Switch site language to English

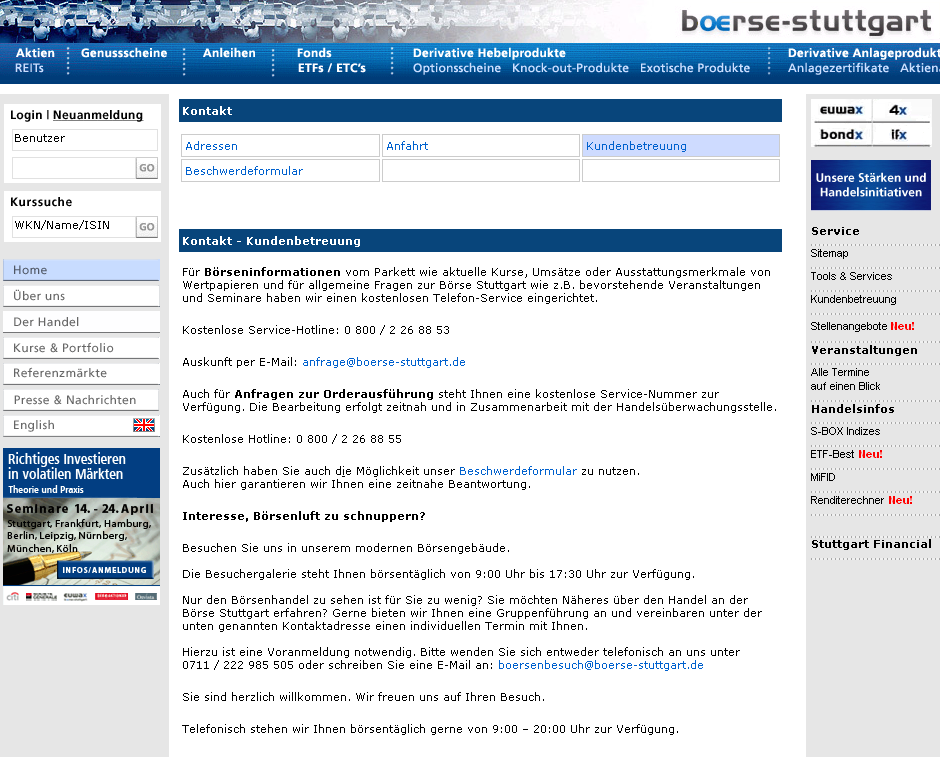pyautogui.click(x=82, y=425)
